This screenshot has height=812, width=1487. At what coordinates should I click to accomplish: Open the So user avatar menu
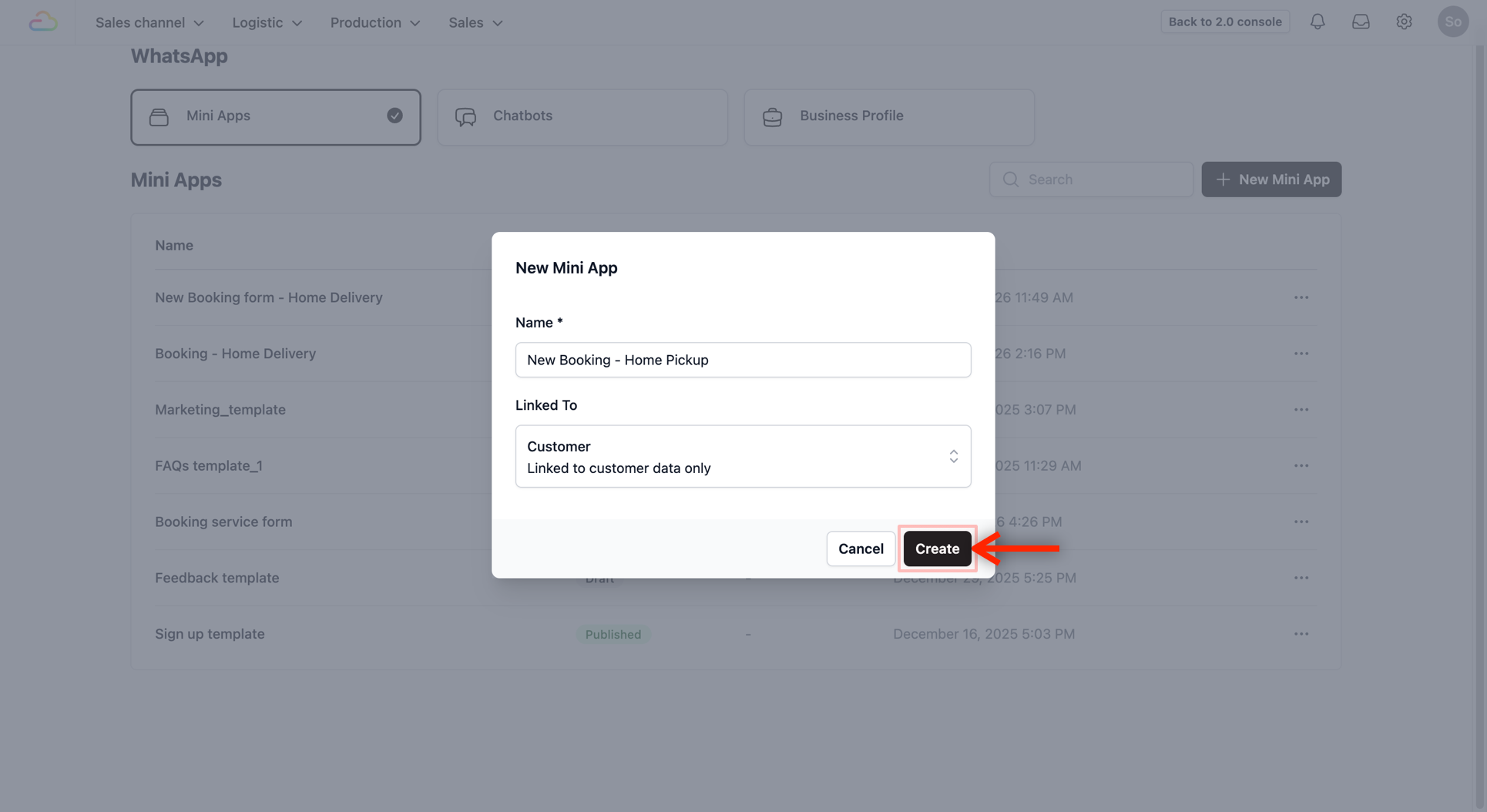click(x=1453, y=22)
